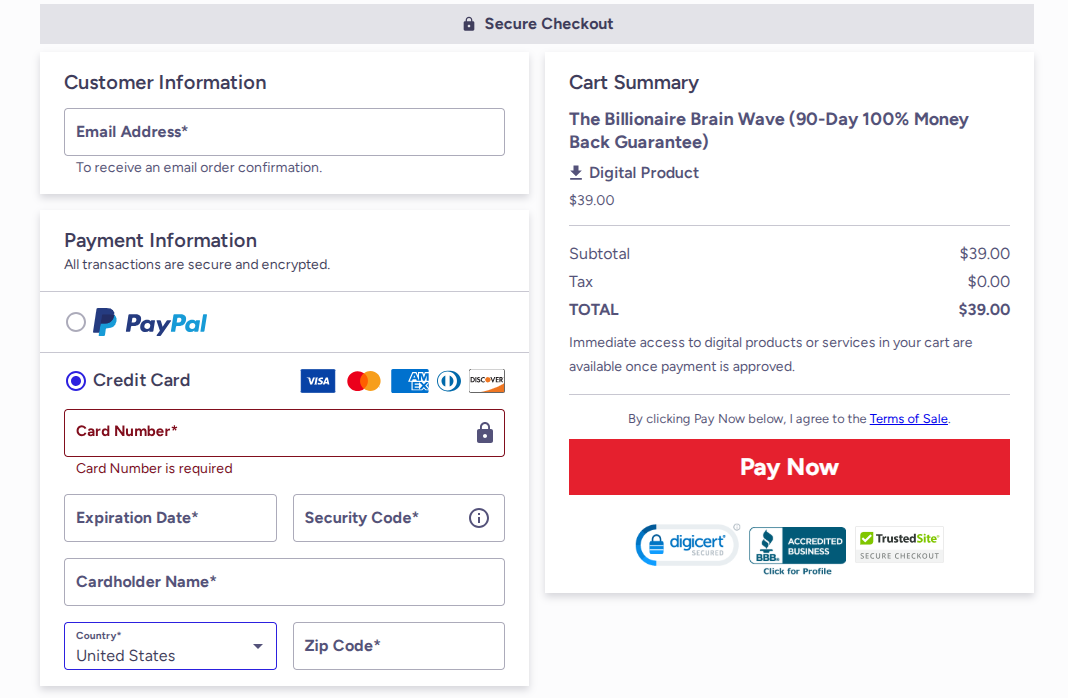This screenshot has width=1068, height=698.
Task: Click the American Express icon
Action: pyautogui.click(x=409, y=381)
